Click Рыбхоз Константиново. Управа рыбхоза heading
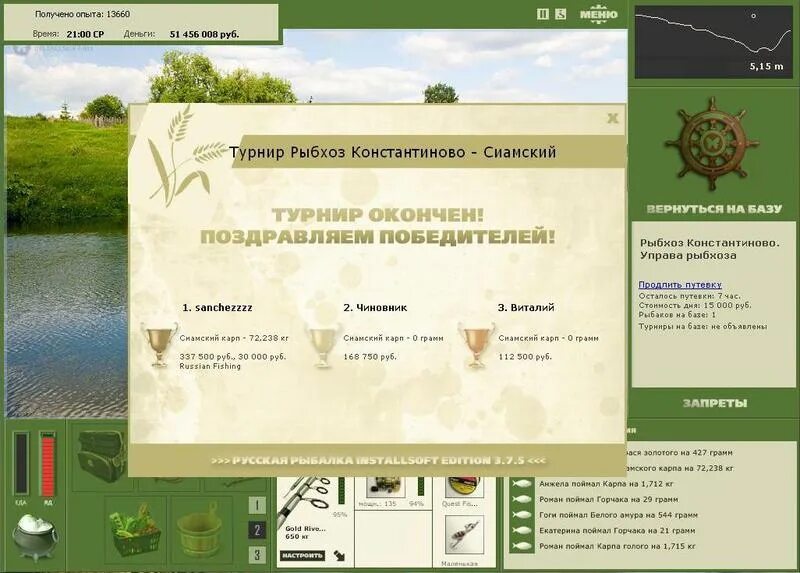The width and height of the screenshot is (800, 573). 710,249
